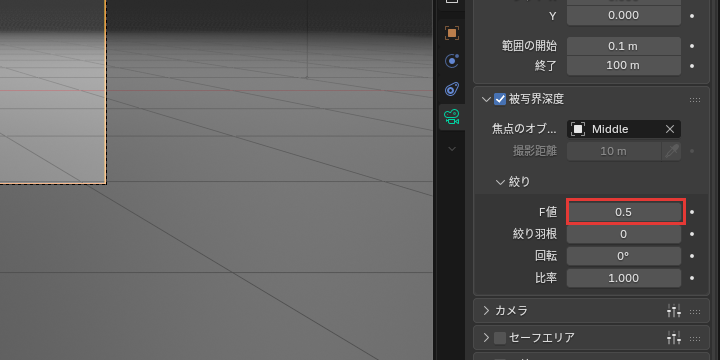The image size is (720, 360).
Task: Animate 比率 with its keyframe dot
Action: [692, 278]
